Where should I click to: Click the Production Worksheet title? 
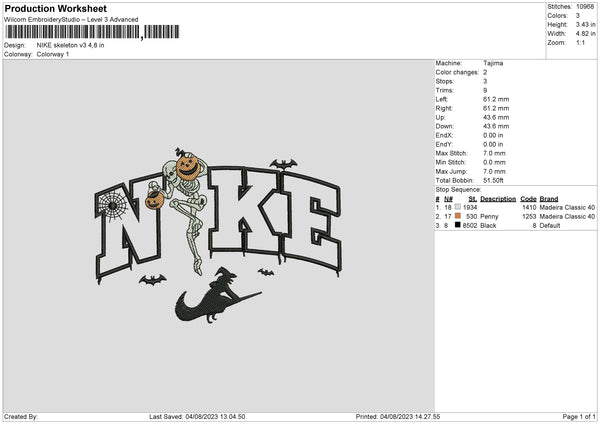pos(55,9)
